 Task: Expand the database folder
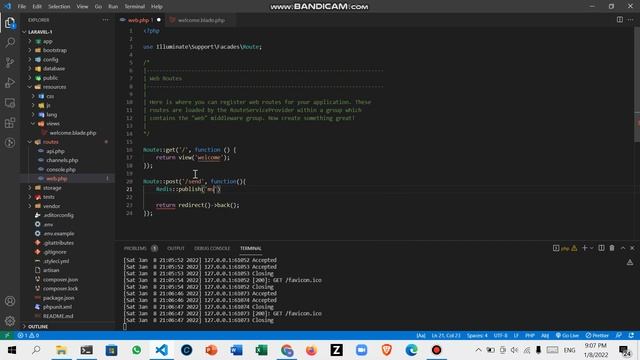54,69
